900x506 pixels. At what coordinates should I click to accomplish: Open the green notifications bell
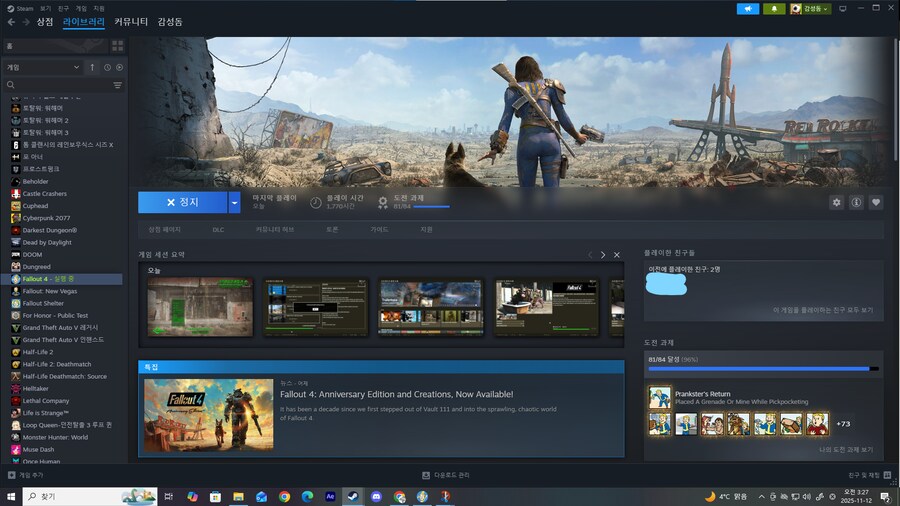(774, 8)
